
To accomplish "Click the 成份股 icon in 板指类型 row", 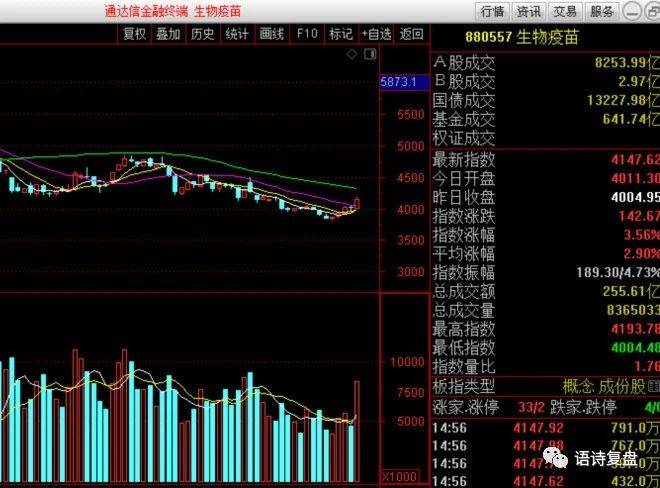I will pos(654,386).
